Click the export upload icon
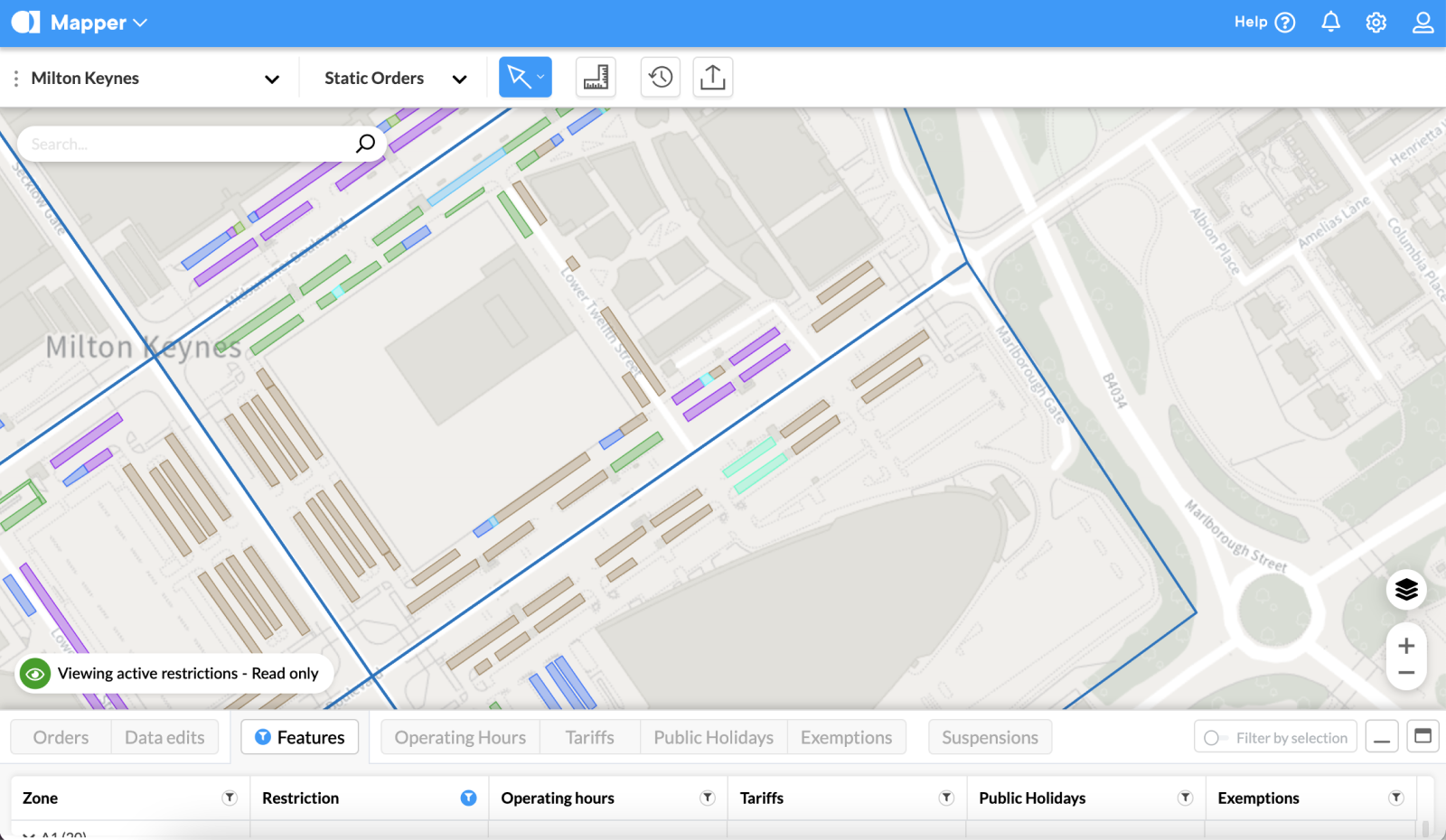 click(712, 78)
